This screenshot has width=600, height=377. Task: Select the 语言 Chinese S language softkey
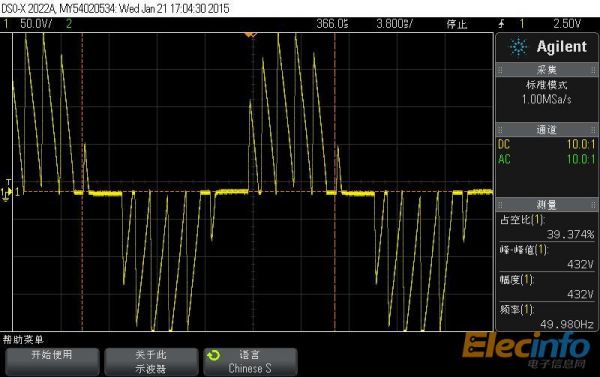coord(250,362)
